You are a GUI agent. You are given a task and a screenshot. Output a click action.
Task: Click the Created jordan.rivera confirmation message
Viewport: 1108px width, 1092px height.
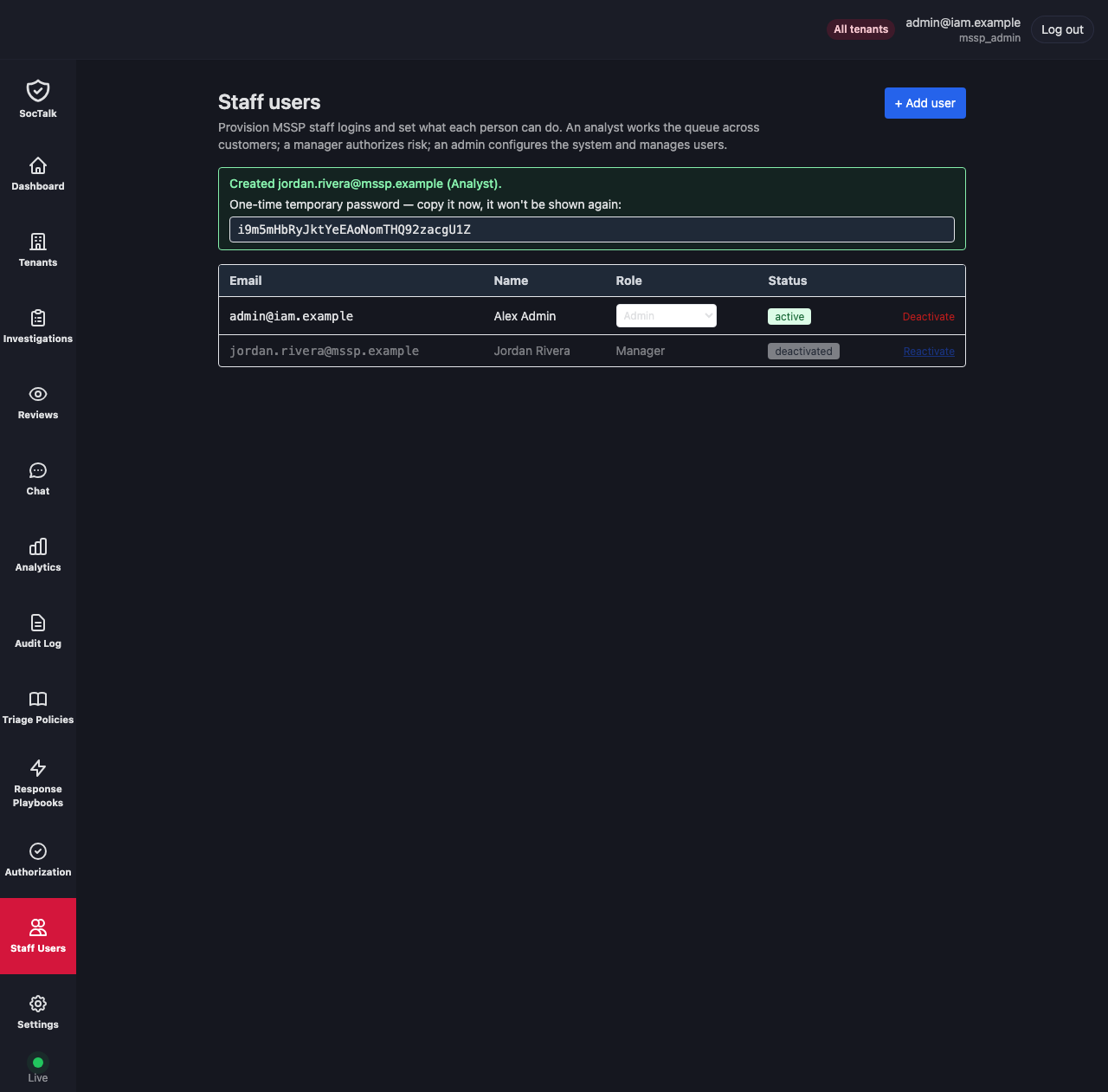pos(365,184)
